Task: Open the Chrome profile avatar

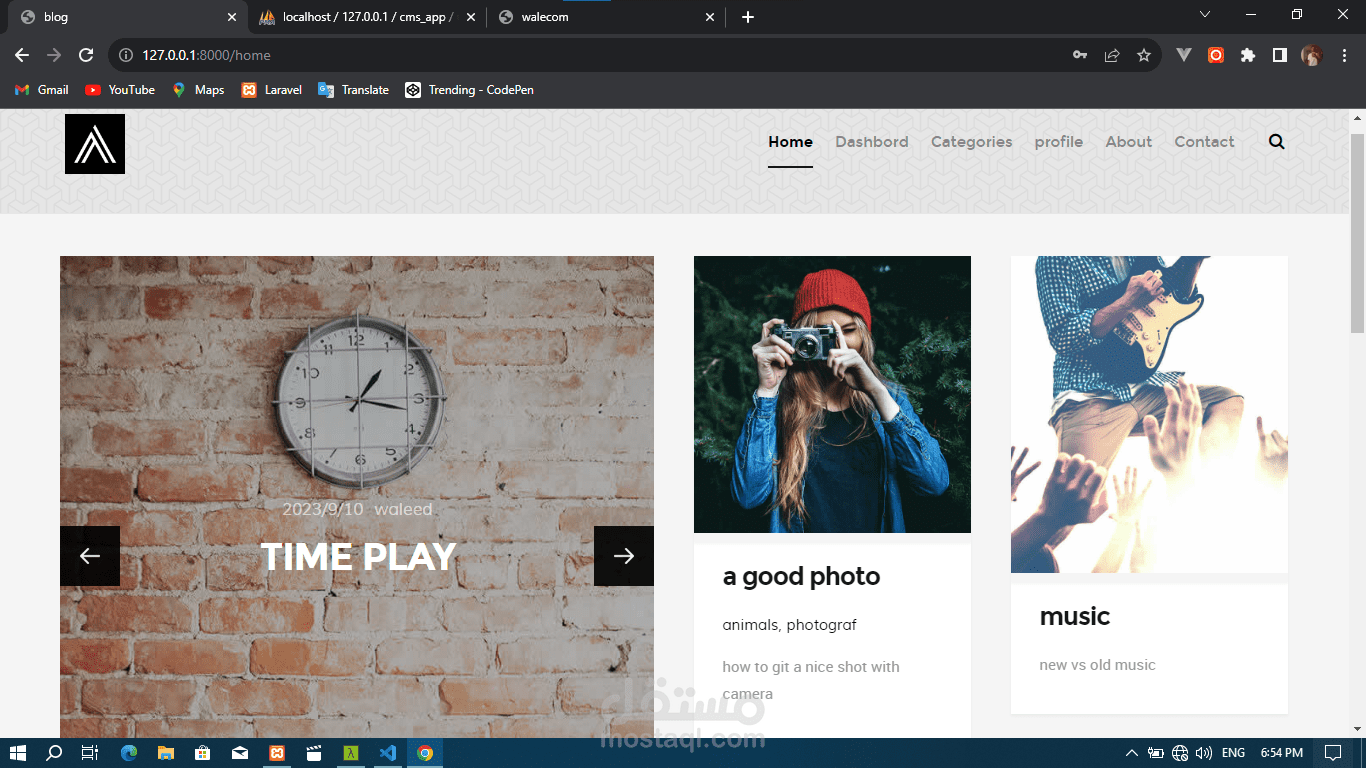Action: point(1311,55)
